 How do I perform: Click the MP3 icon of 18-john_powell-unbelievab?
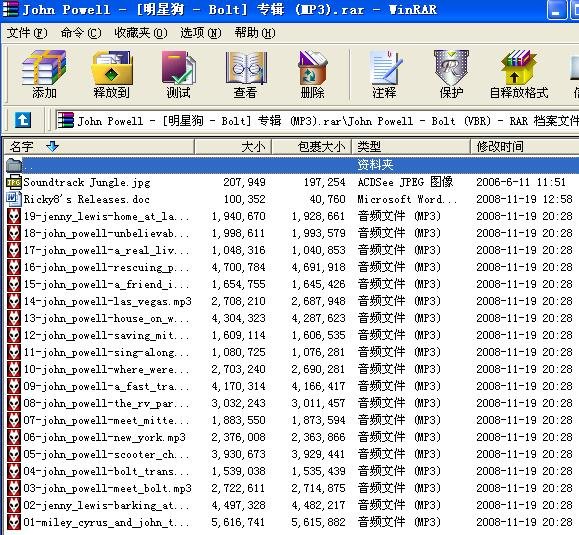[x=14, y=233]
